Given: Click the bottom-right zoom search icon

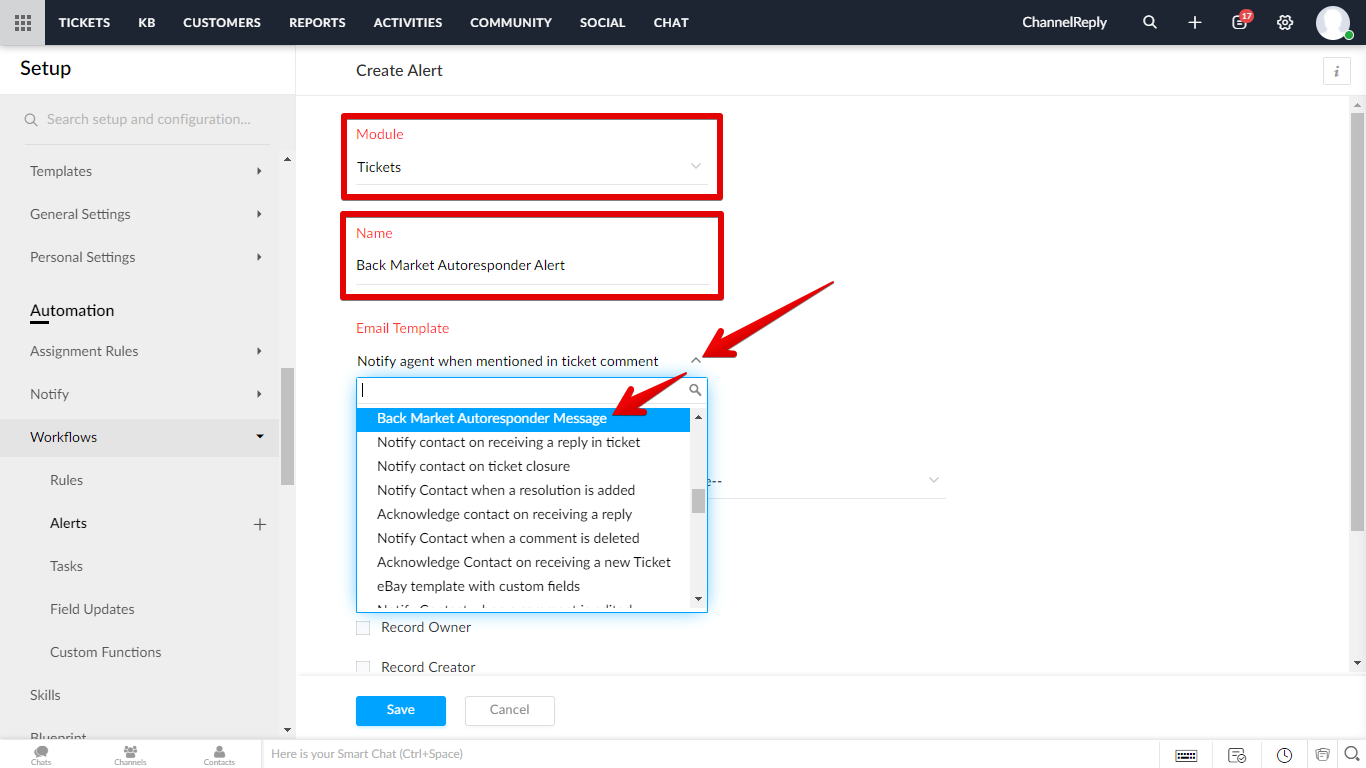Looking at the screenshot, I should 1352,754.
